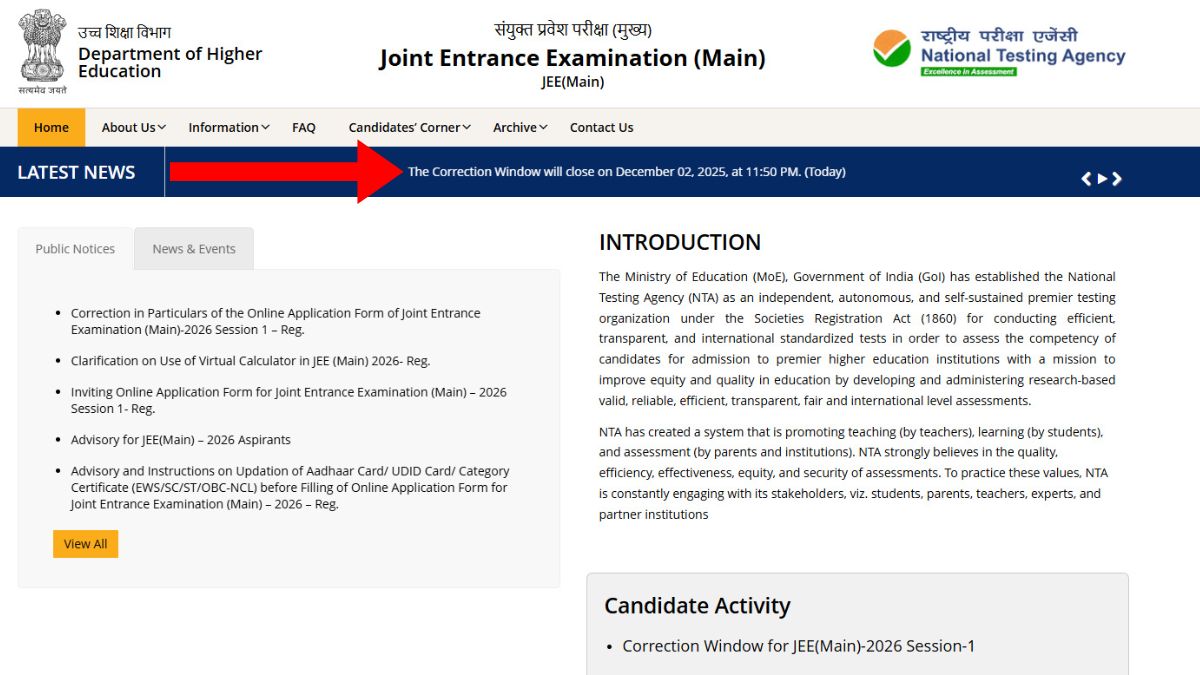
Task: Select the Public Notices tab
Action: [75, 248]
